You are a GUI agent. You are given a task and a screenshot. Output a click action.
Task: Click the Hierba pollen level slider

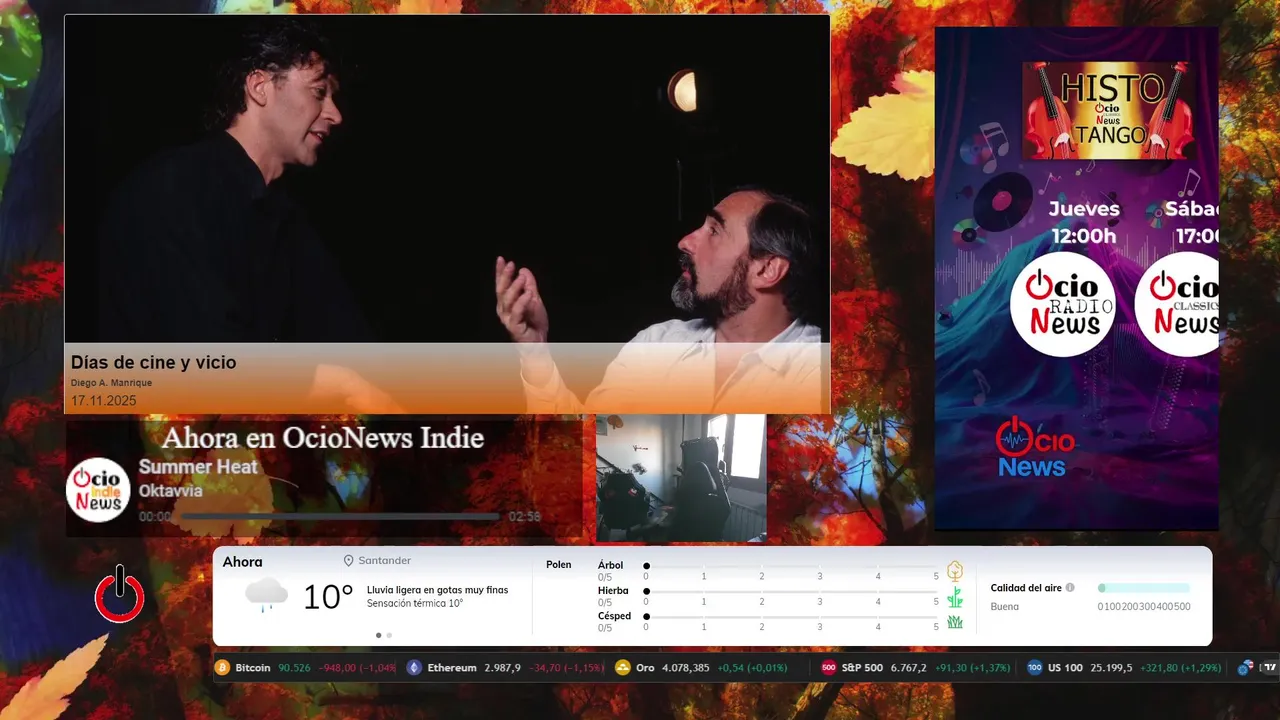point(791,592)
